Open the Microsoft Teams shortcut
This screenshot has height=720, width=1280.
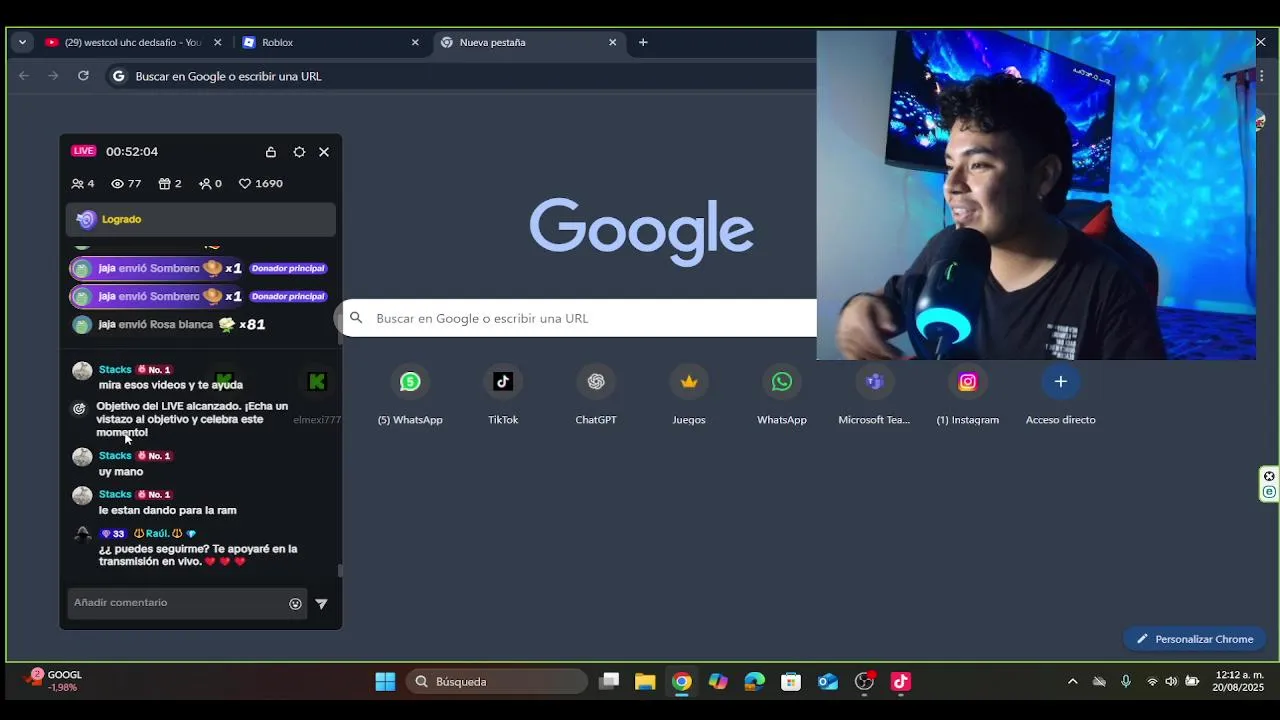tap(875, 395)
